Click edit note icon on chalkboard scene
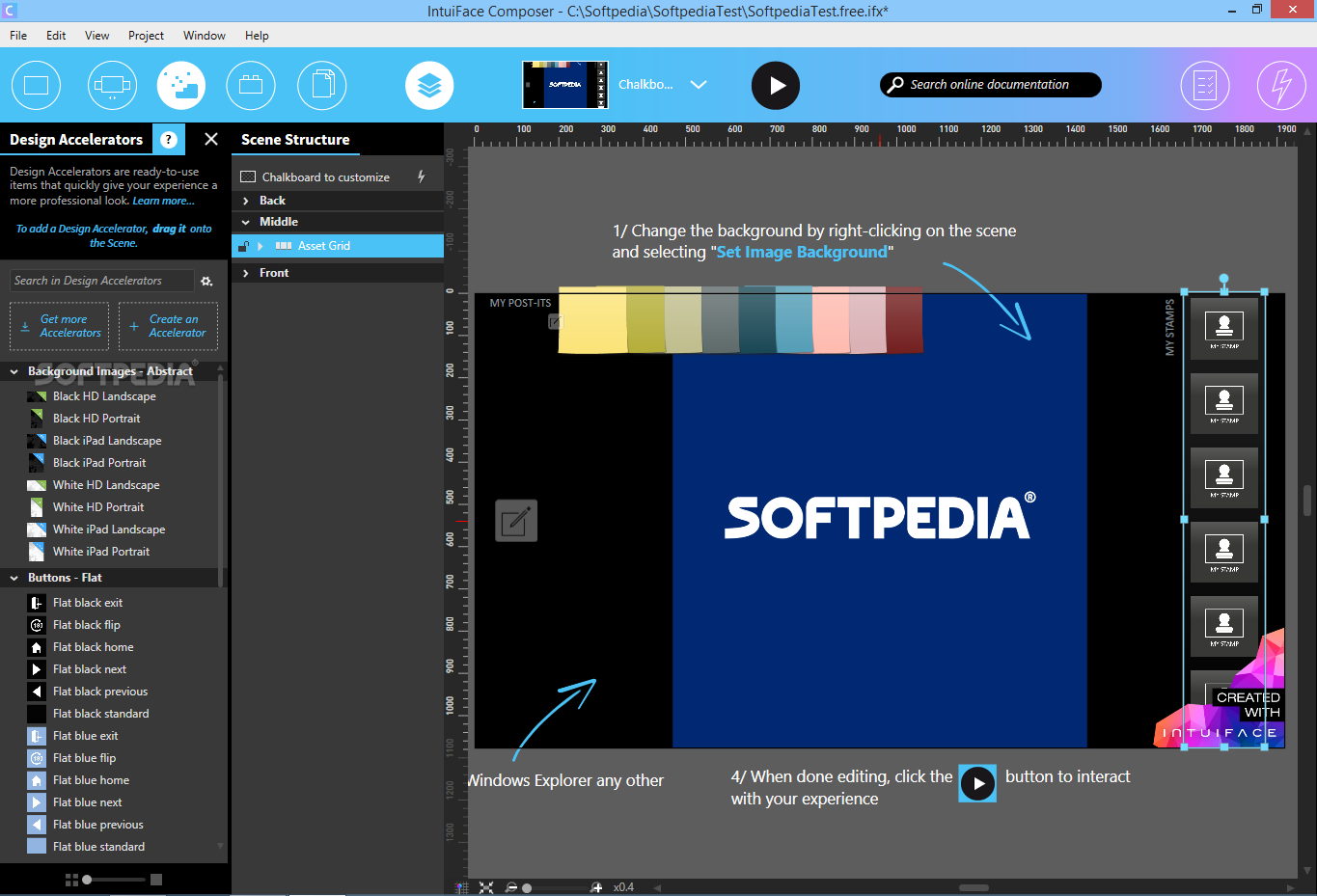 (x=516, y=521)
